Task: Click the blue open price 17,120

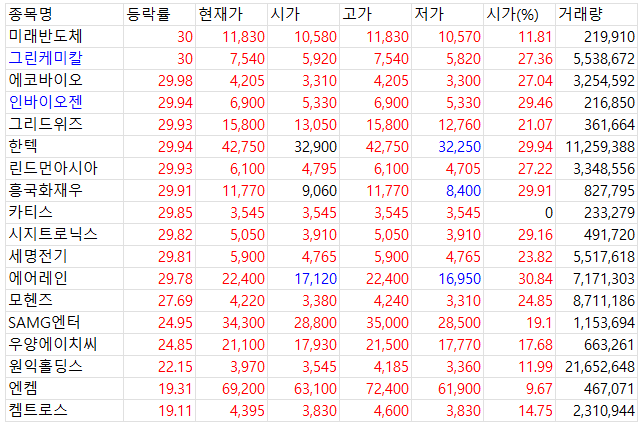Action: click(315, 279)
